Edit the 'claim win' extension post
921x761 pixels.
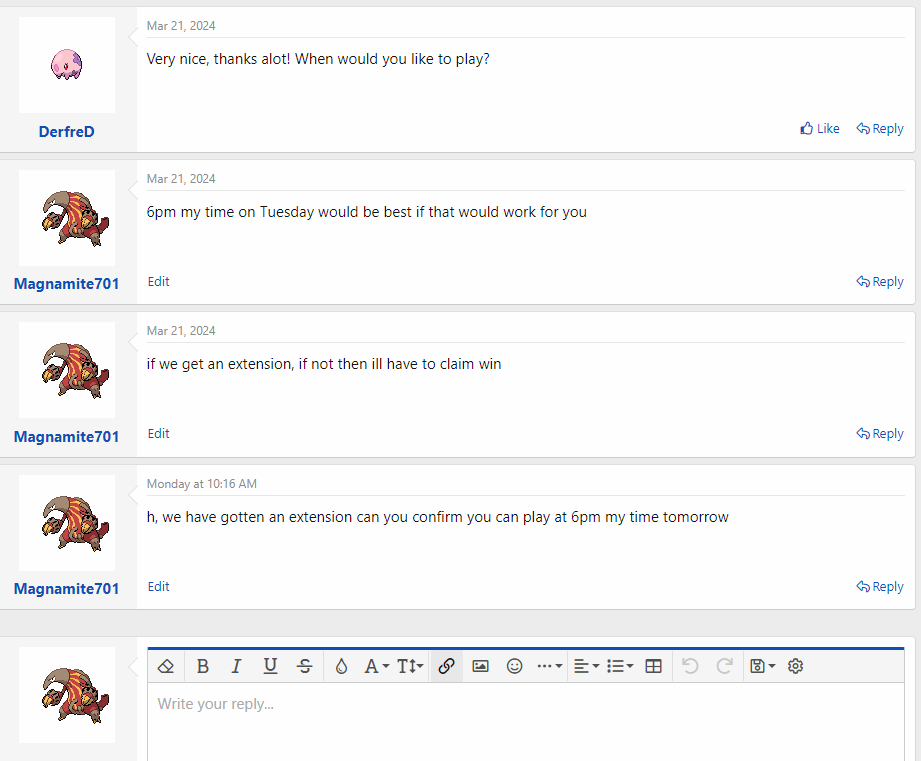[158, 434]
